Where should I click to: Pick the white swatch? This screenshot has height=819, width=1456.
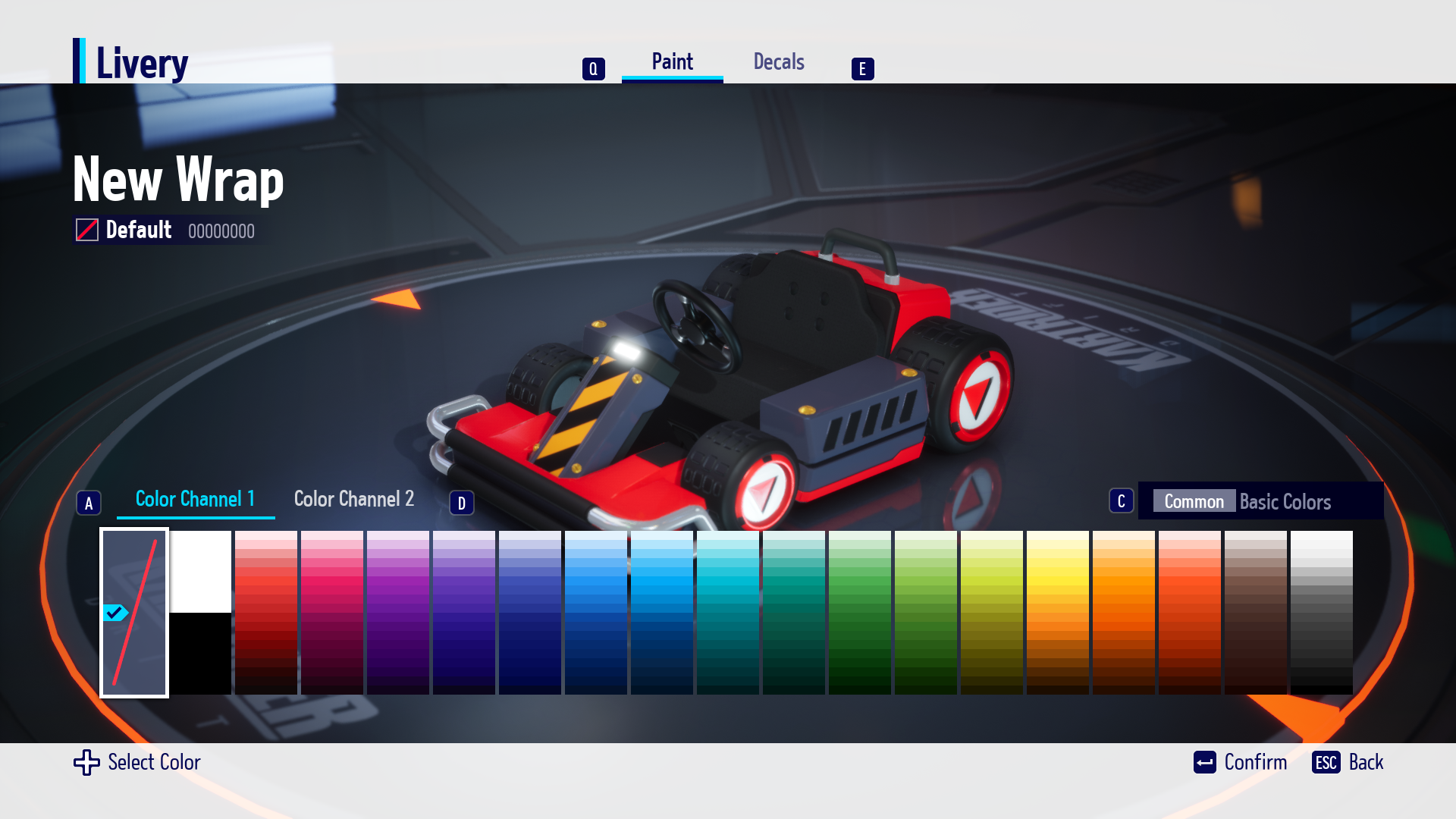200,571
